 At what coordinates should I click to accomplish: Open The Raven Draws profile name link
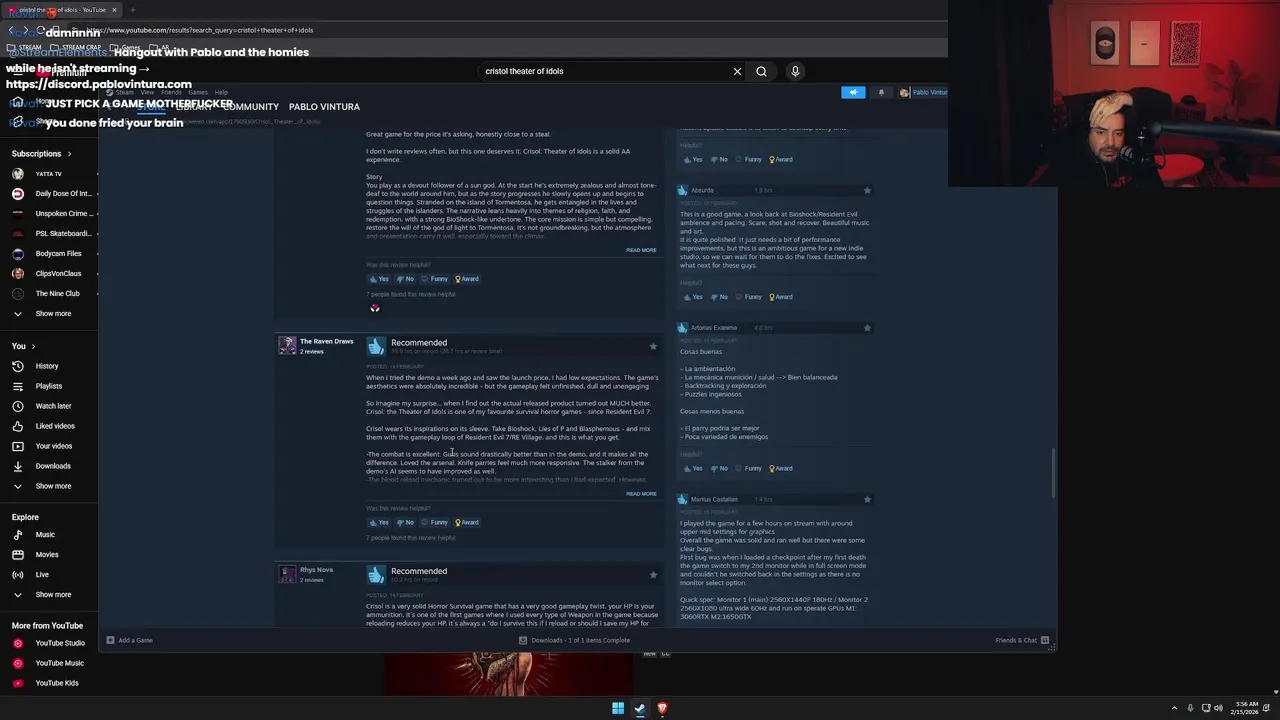tap(326, 341)
